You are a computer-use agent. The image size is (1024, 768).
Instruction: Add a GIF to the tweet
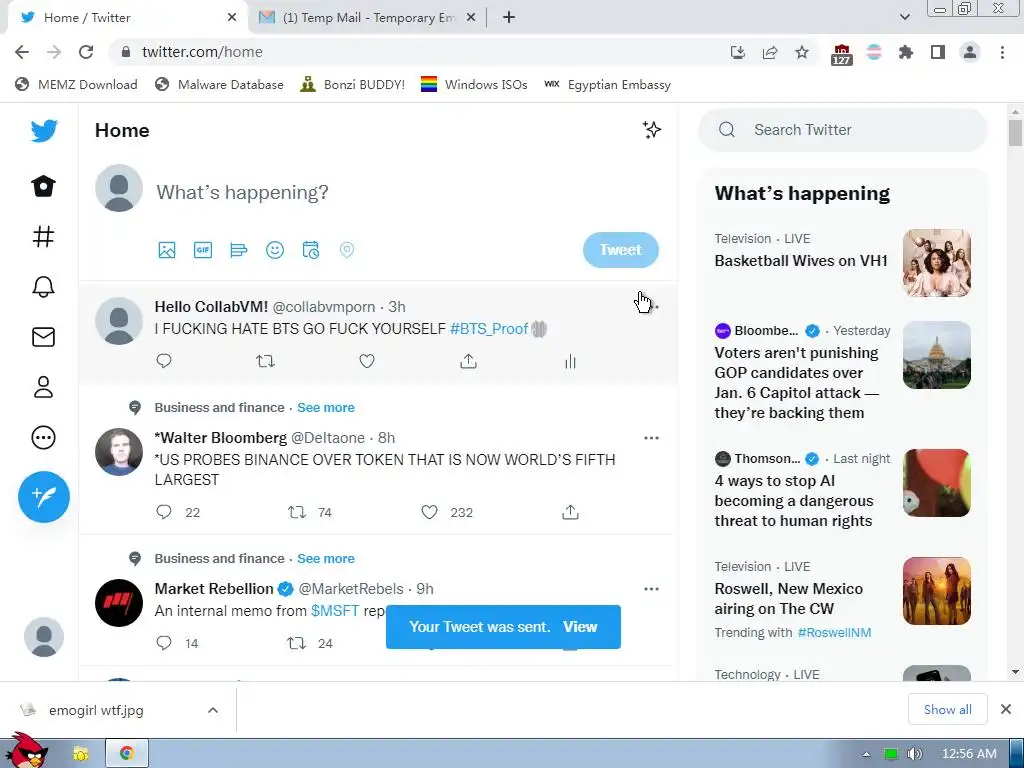203,250
